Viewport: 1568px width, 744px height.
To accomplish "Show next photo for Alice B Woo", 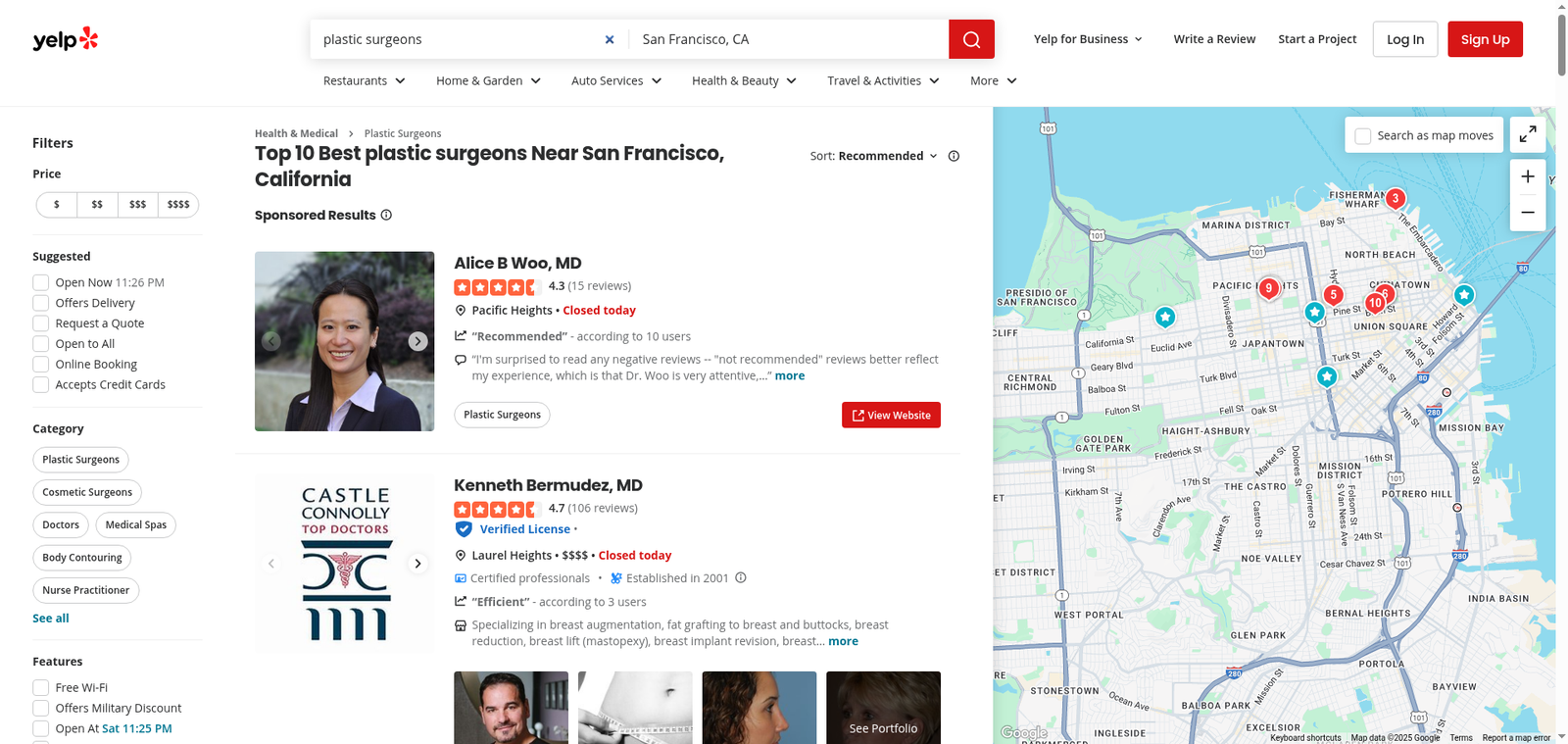I will point(417,341).
